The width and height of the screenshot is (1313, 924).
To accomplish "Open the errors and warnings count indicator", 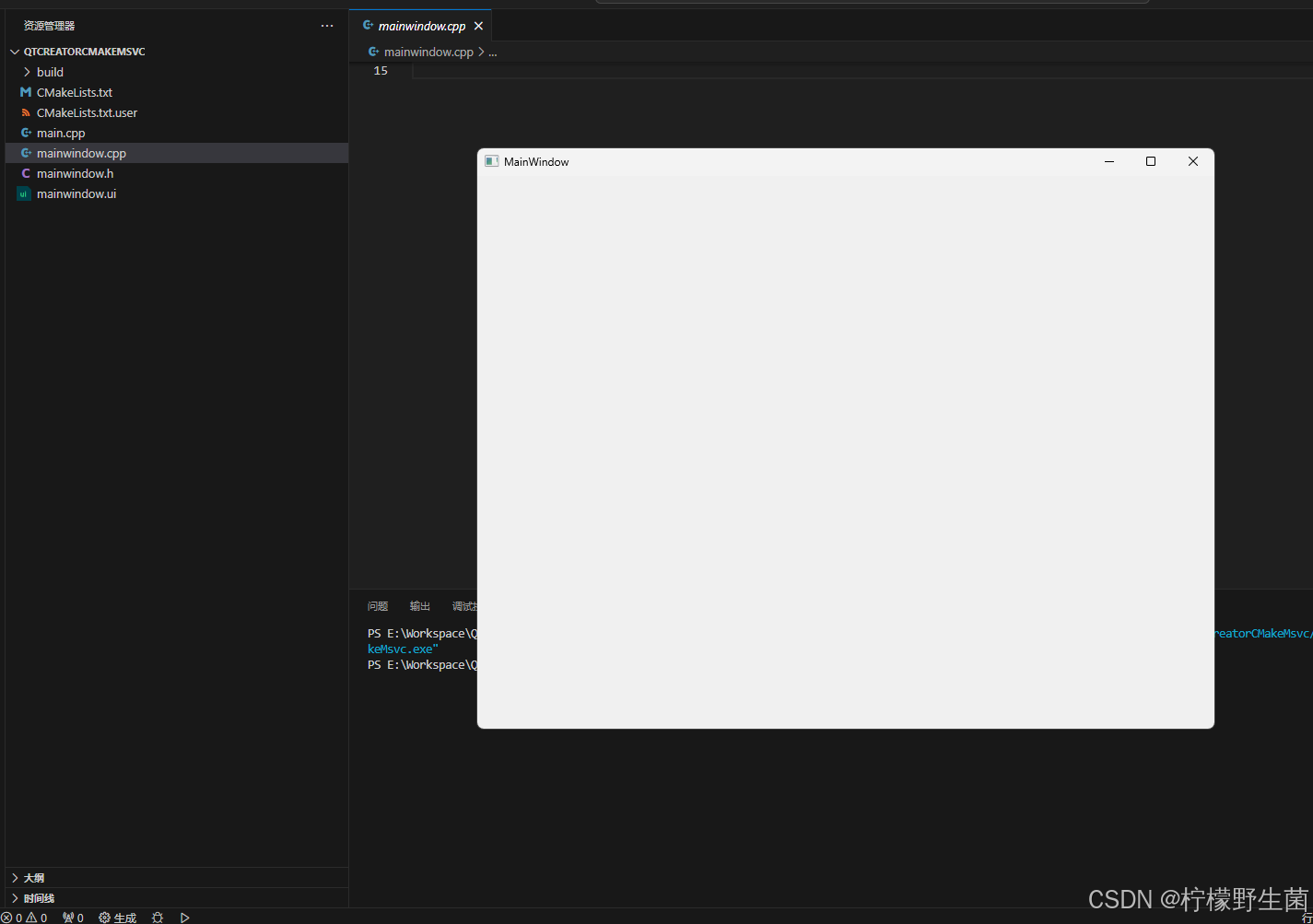I will pos(25,918).
